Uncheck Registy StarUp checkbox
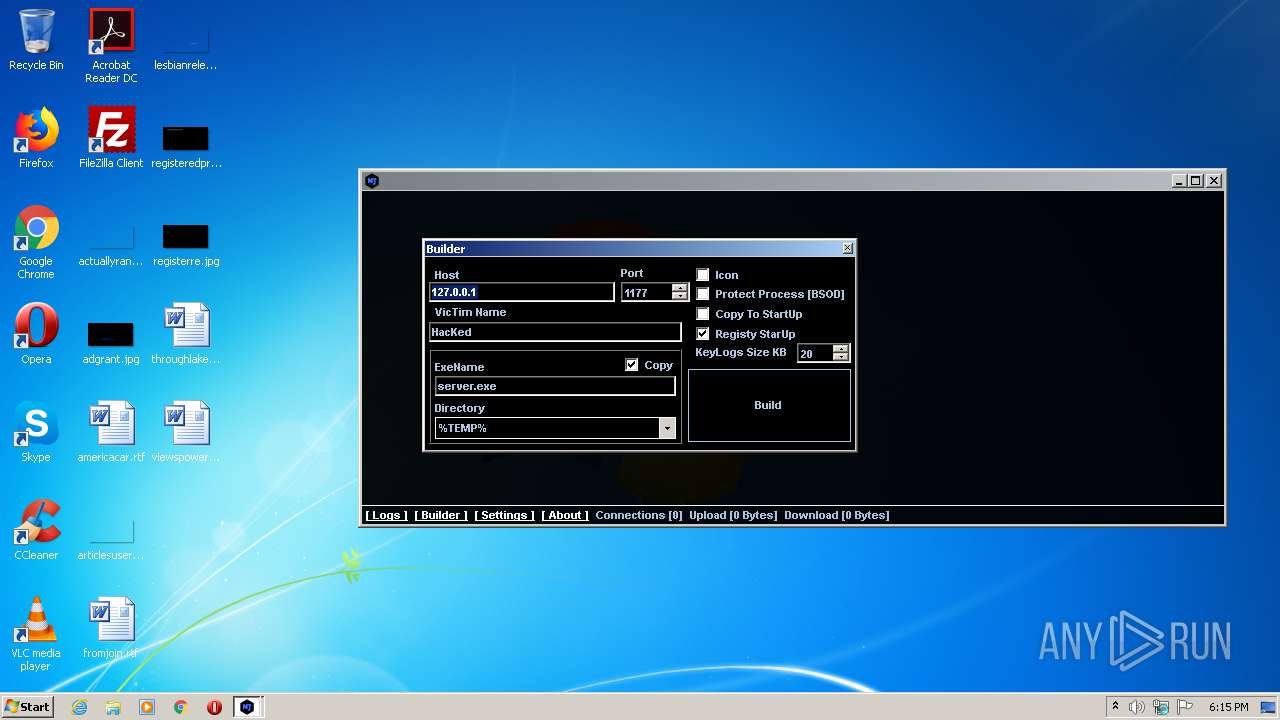 (703, 334)
